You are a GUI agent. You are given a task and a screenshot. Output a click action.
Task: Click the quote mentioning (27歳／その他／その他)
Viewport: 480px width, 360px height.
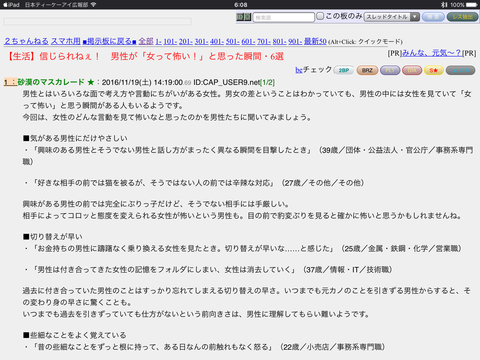point(194,183)
